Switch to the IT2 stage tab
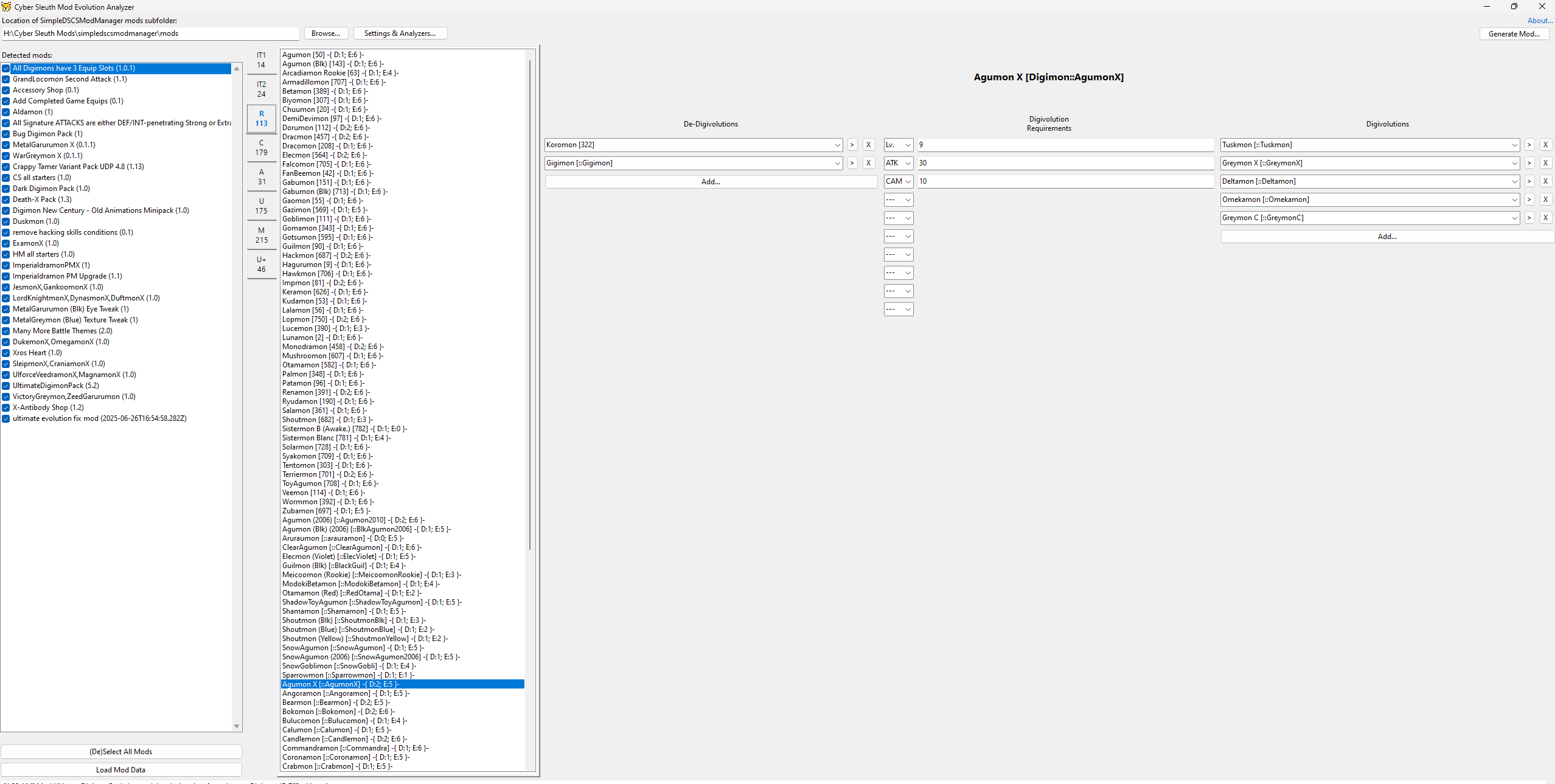Image resolution: width=1555 pixels, height=784 pixels. click(x=261, y=89)
